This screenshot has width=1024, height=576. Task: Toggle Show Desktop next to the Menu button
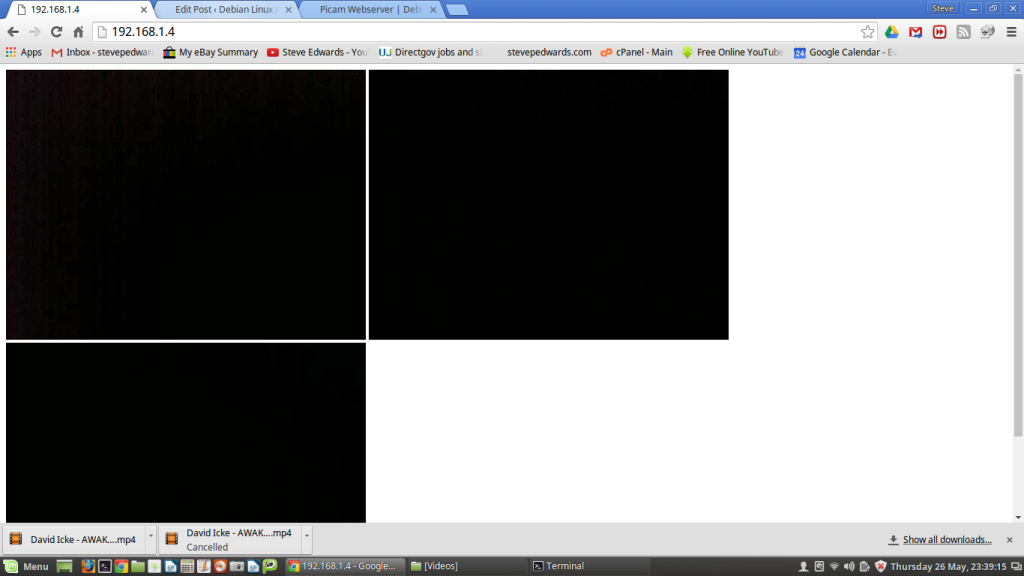(x=63, y=565)
